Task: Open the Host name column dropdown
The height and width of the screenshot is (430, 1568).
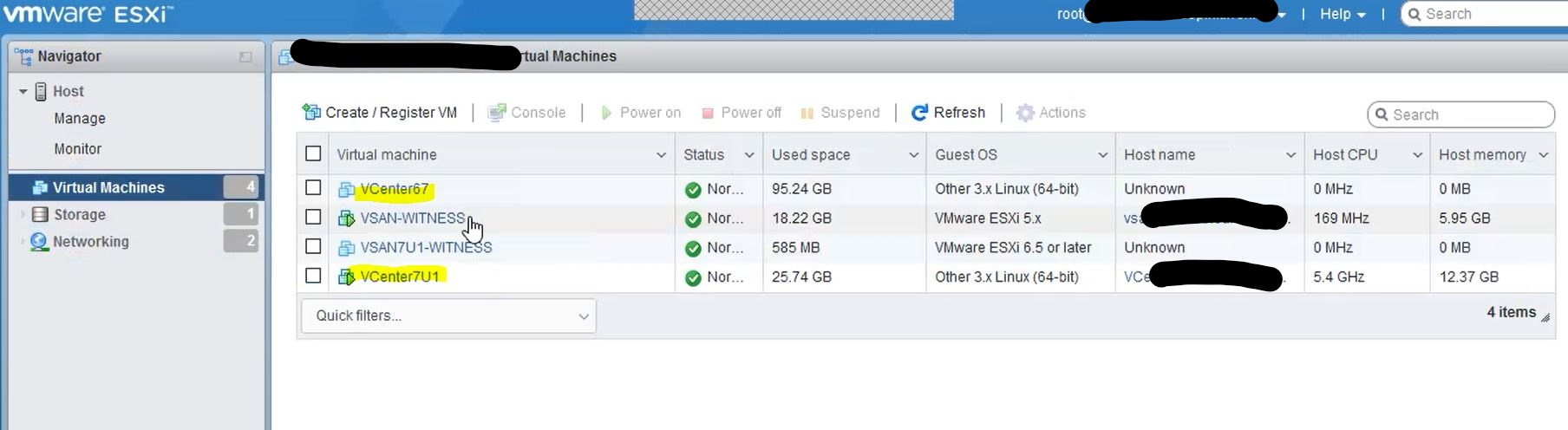Action: (x=1290, y=155)
